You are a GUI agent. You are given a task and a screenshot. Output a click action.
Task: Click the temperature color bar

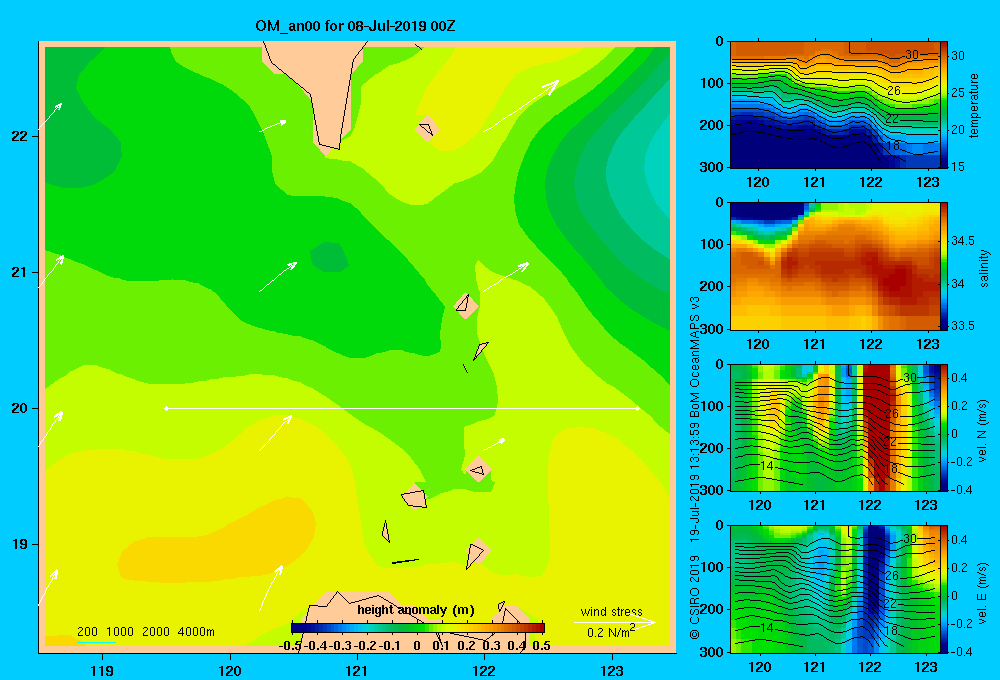pos(944,105)
